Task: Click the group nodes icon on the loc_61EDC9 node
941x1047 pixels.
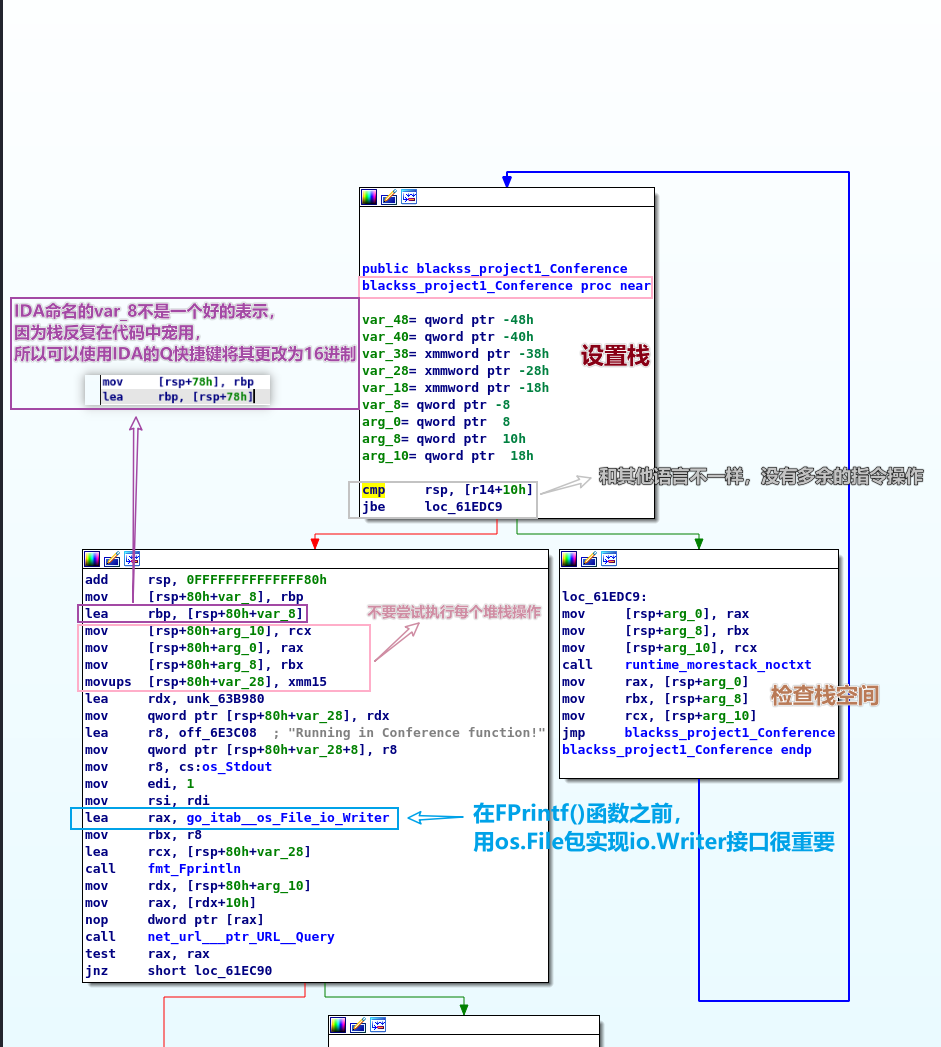Action: click(x=609, y=560)
